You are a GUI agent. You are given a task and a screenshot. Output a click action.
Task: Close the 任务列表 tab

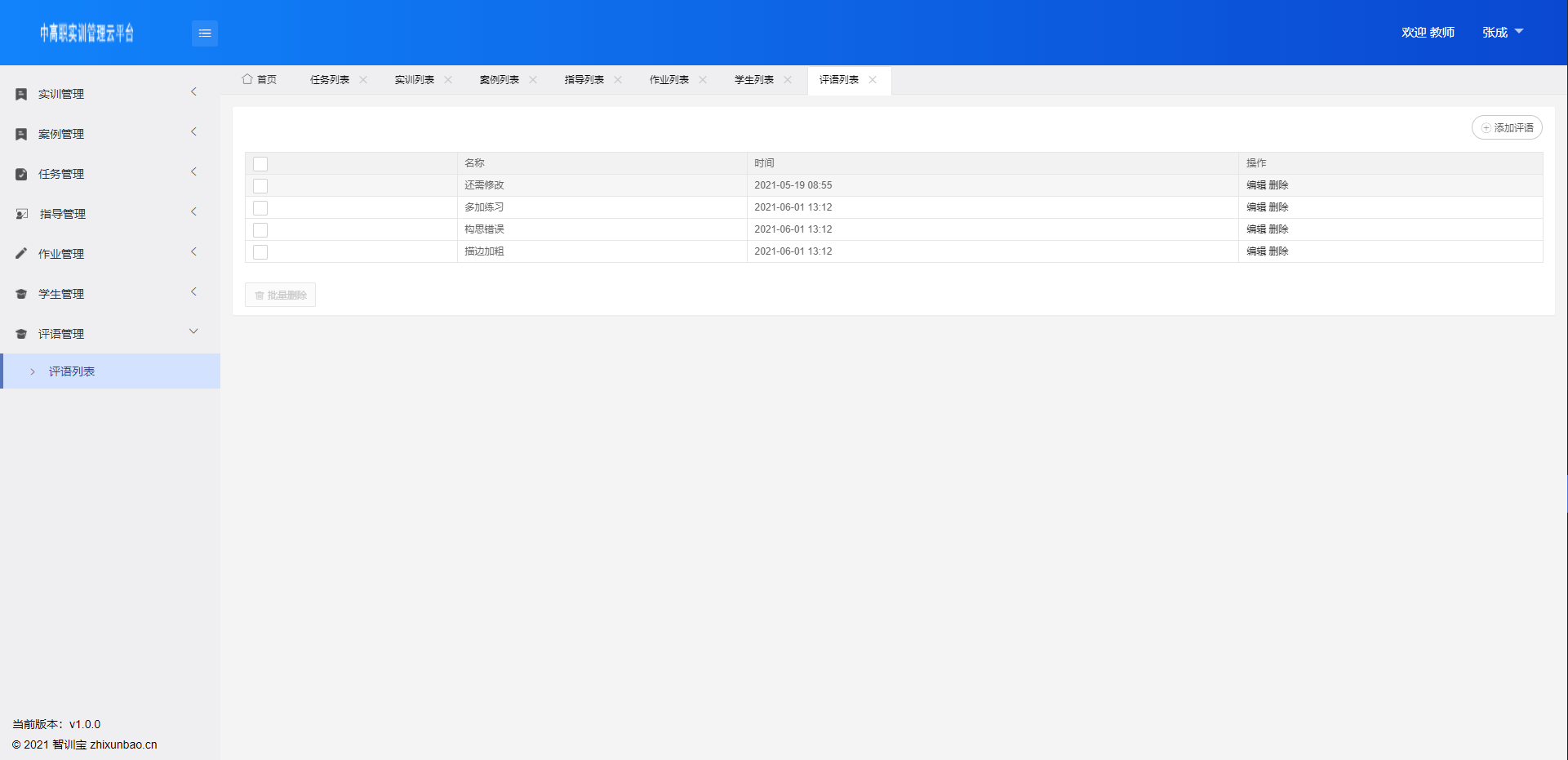point(363,80)
